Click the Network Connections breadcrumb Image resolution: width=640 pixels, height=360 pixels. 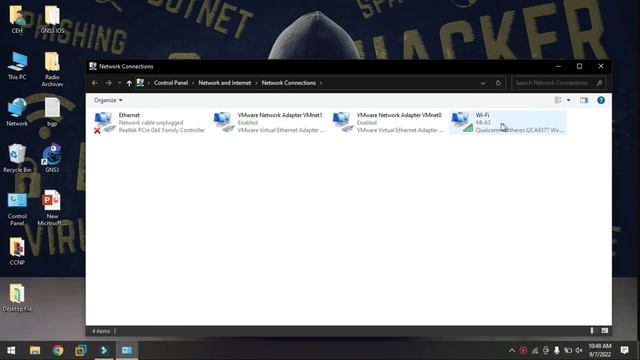[289, 83]
